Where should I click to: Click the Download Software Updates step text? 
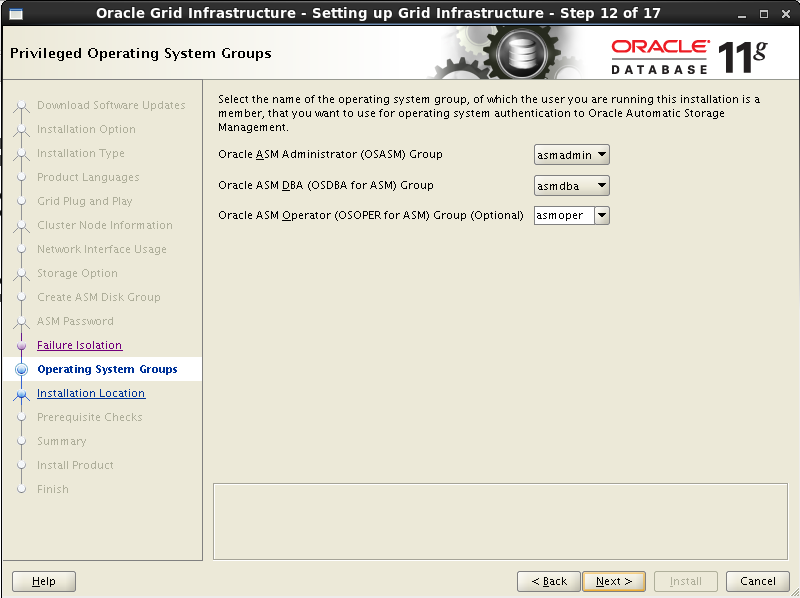coord(111,105)
